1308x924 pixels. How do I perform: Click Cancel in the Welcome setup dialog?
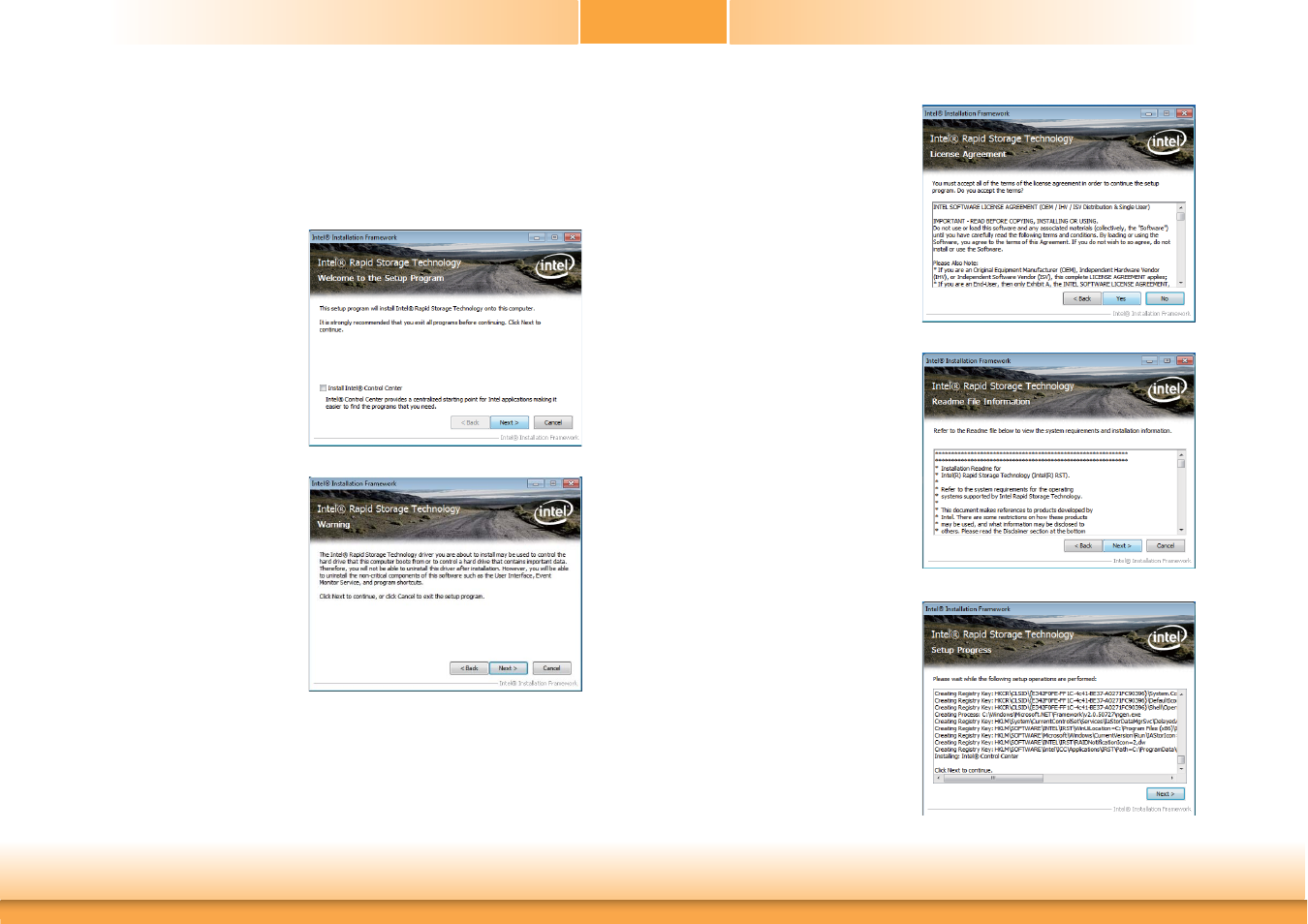553,422
